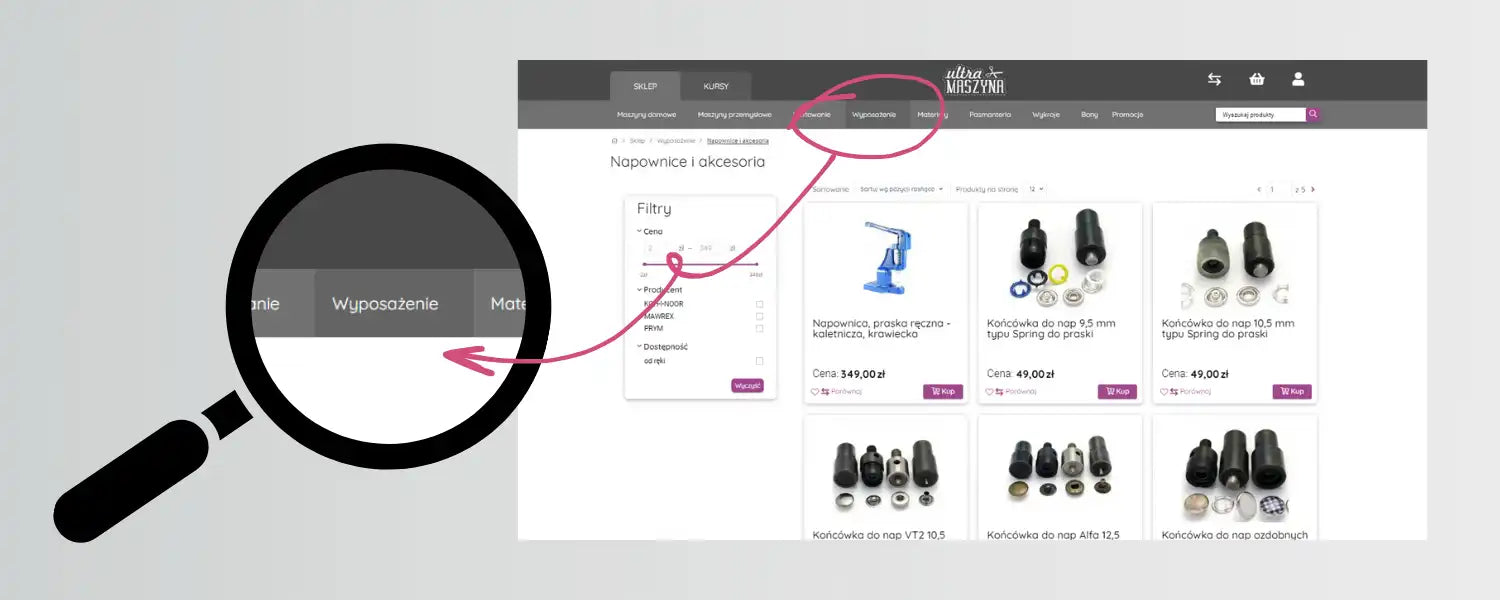Go to previous products page arrow
Screen dimensions: 1500x600
pos(1259,189)
